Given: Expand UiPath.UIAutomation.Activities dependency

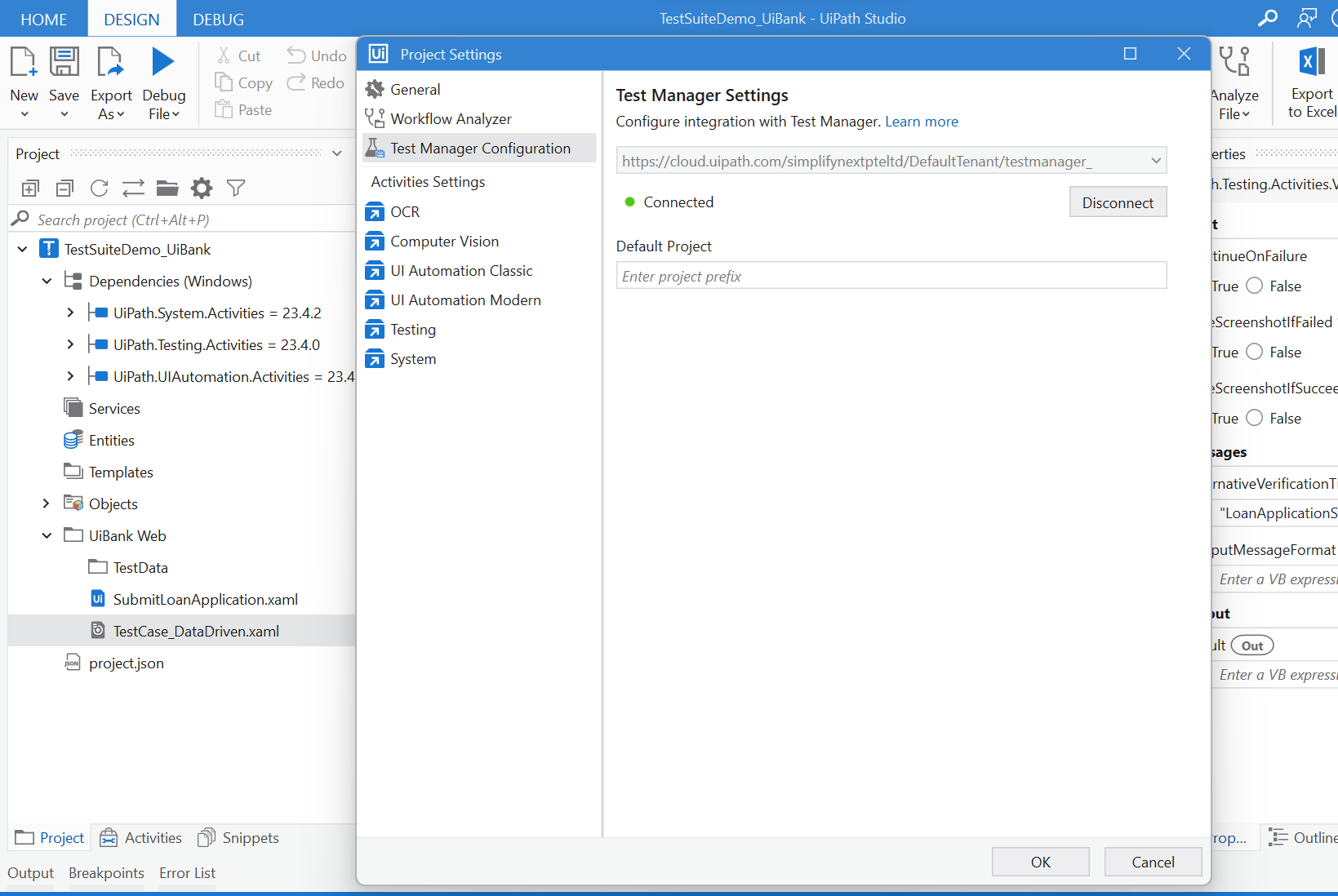Looking at the screenshot, I should click(70, 376).
